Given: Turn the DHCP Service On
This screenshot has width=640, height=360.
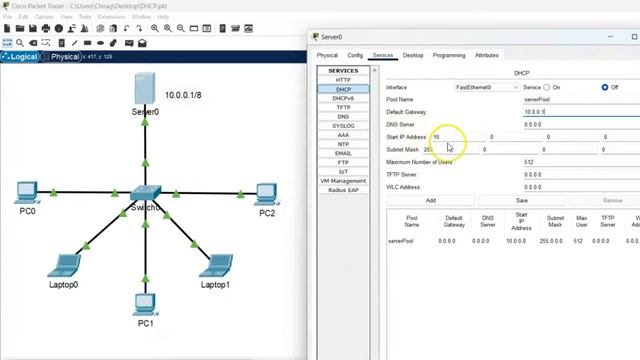Looking at the screenshot, I should 547,87.
